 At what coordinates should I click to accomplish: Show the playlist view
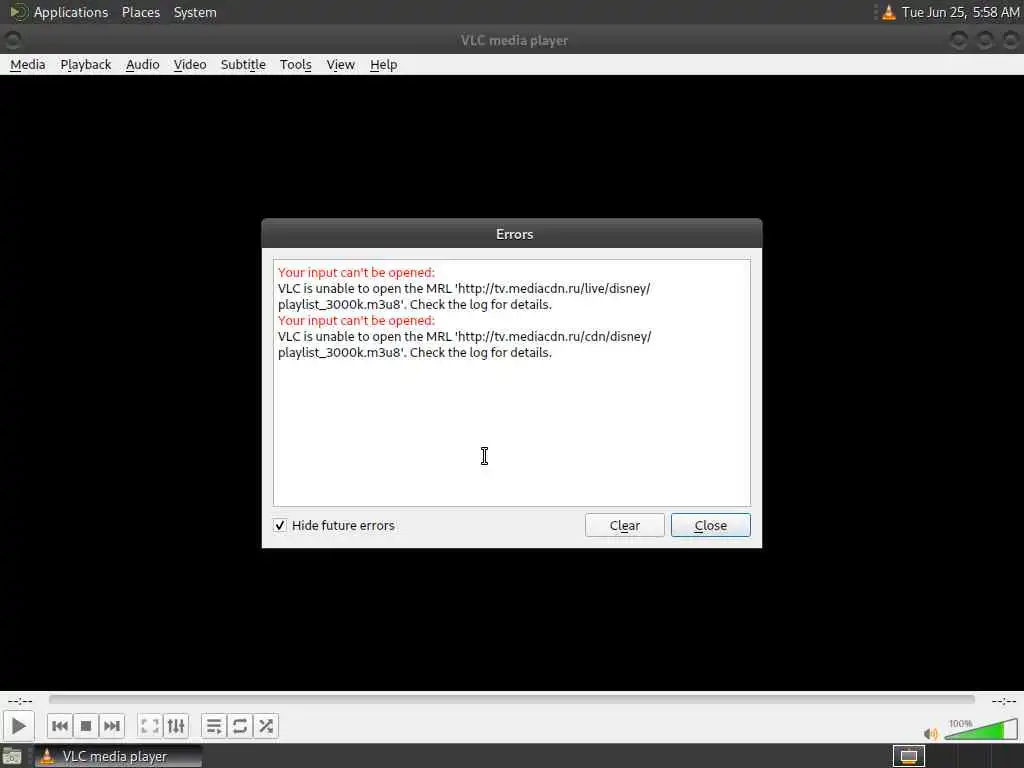(x=214, y=726)
